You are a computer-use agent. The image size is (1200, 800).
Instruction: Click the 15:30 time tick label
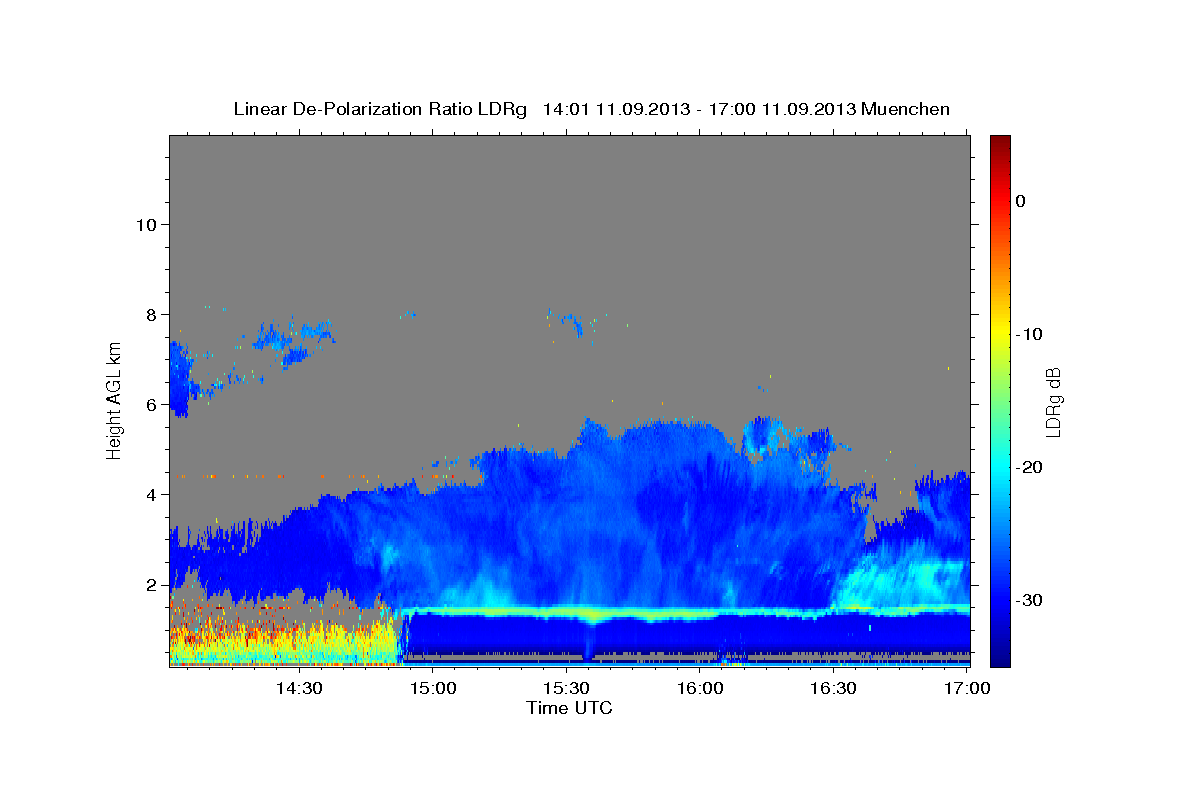pyautogui.click(x=566, y=688)
